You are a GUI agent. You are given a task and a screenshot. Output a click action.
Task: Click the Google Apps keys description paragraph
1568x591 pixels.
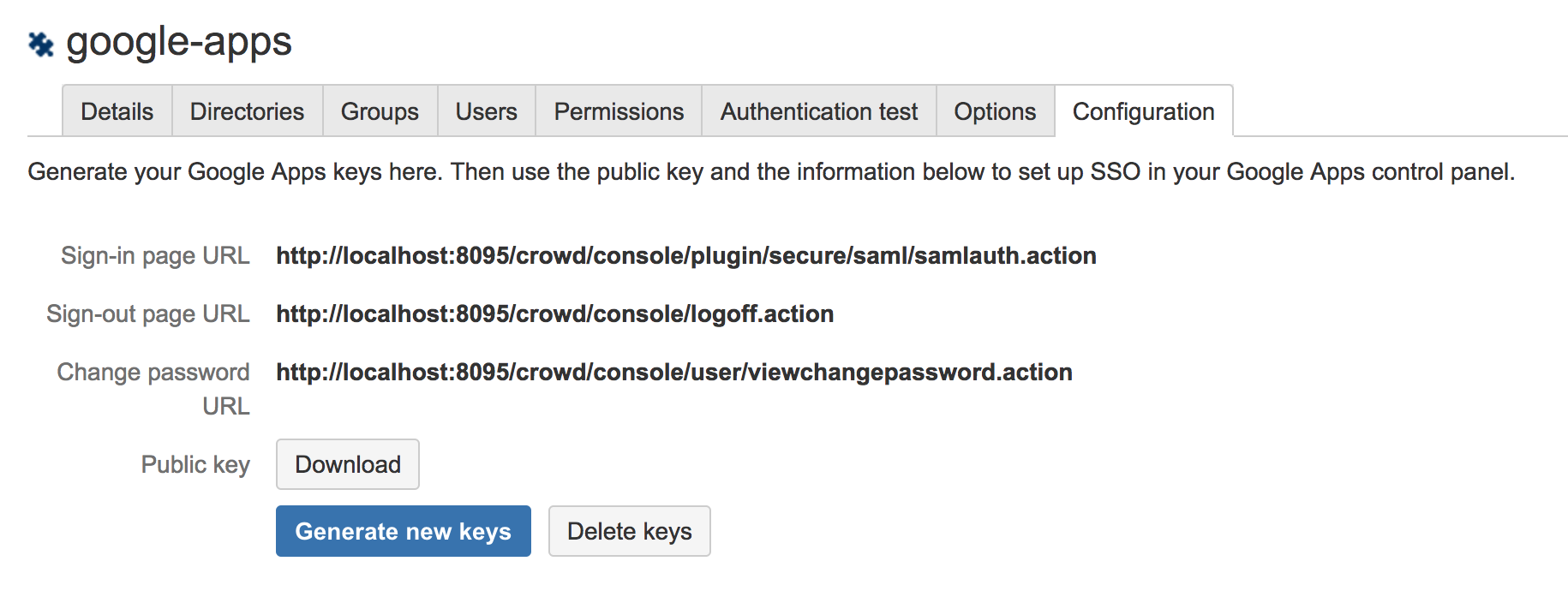[x=771, y=171]
